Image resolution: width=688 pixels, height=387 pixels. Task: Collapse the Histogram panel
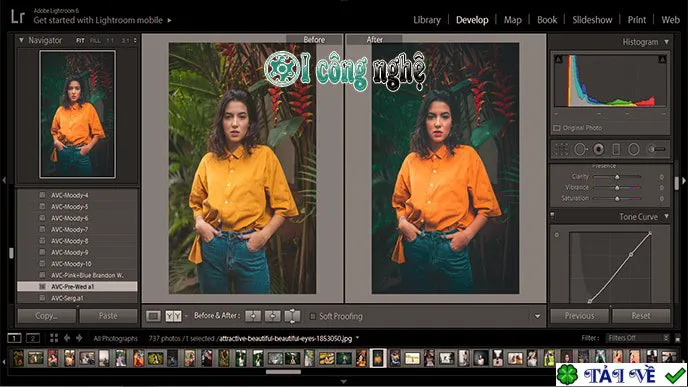666,42
